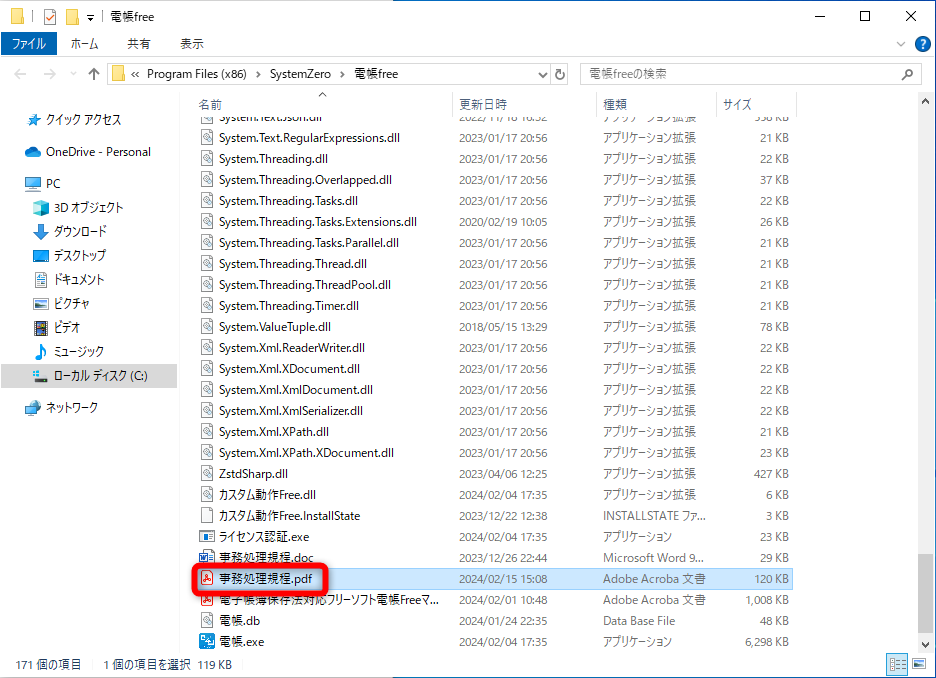This screenshot has width=936, height=678.
Task: Select System.Text.RegularExpressions.dll file name
Action: 309,138
